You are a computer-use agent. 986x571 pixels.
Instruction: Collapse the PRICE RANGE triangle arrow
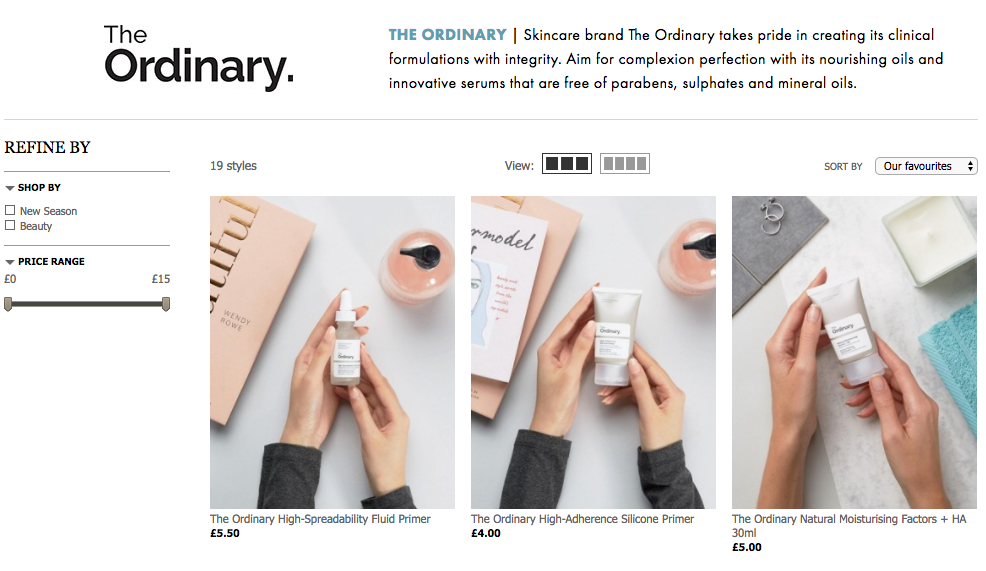9,262
